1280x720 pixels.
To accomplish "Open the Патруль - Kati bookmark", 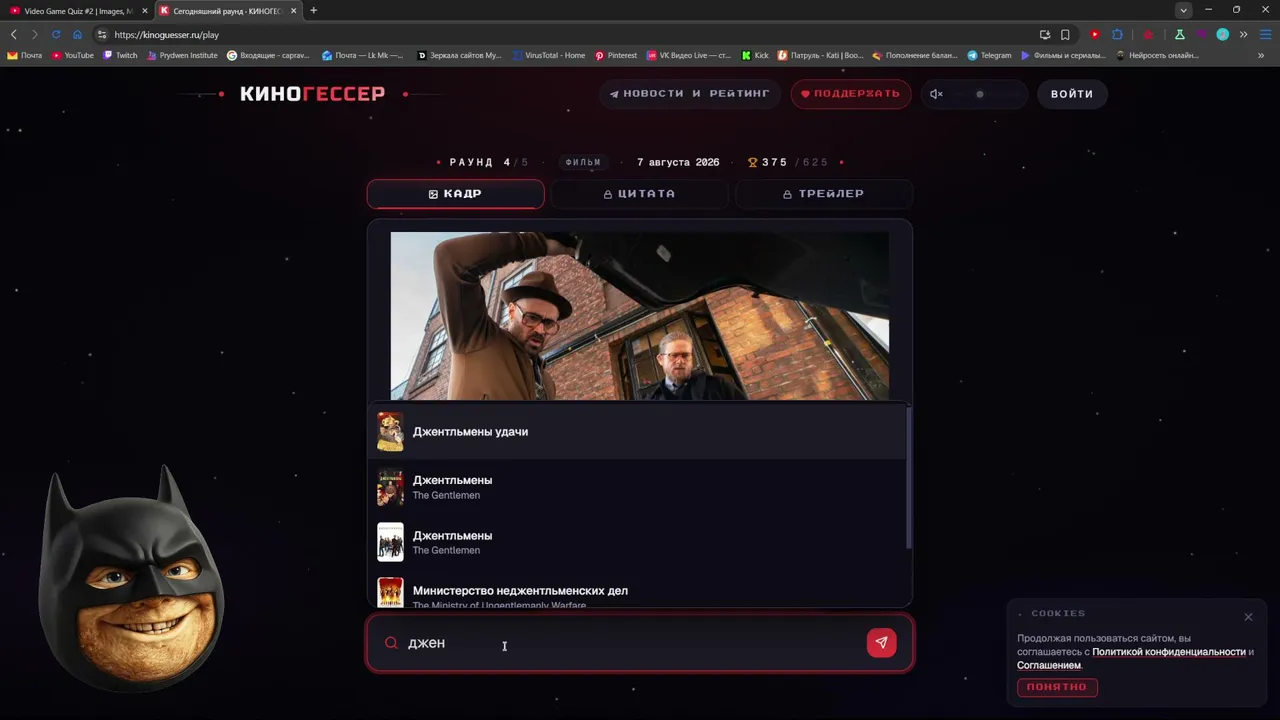I will click(821, 56).
